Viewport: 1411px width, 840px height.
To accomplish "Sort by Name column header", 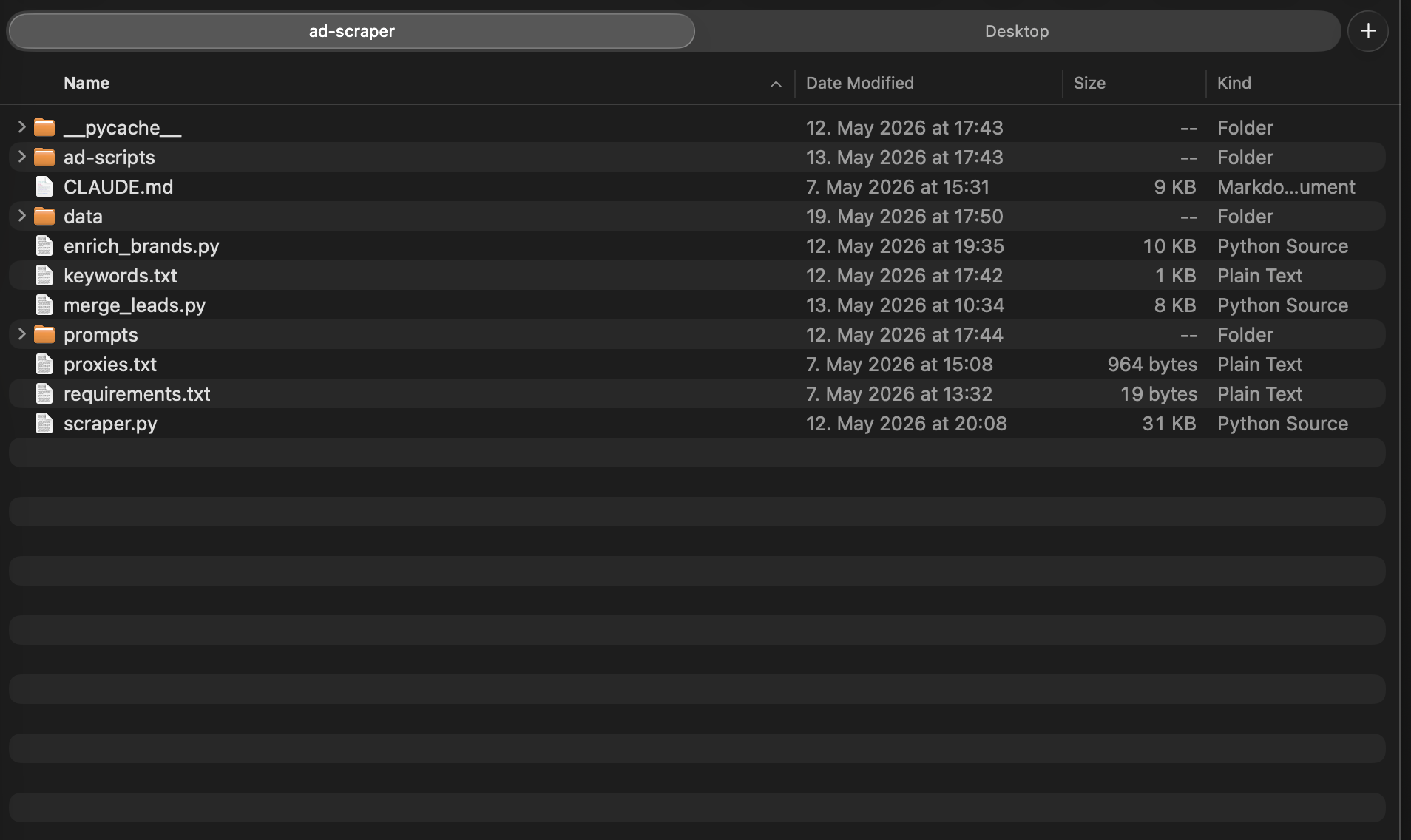I will tap(87, 83).
